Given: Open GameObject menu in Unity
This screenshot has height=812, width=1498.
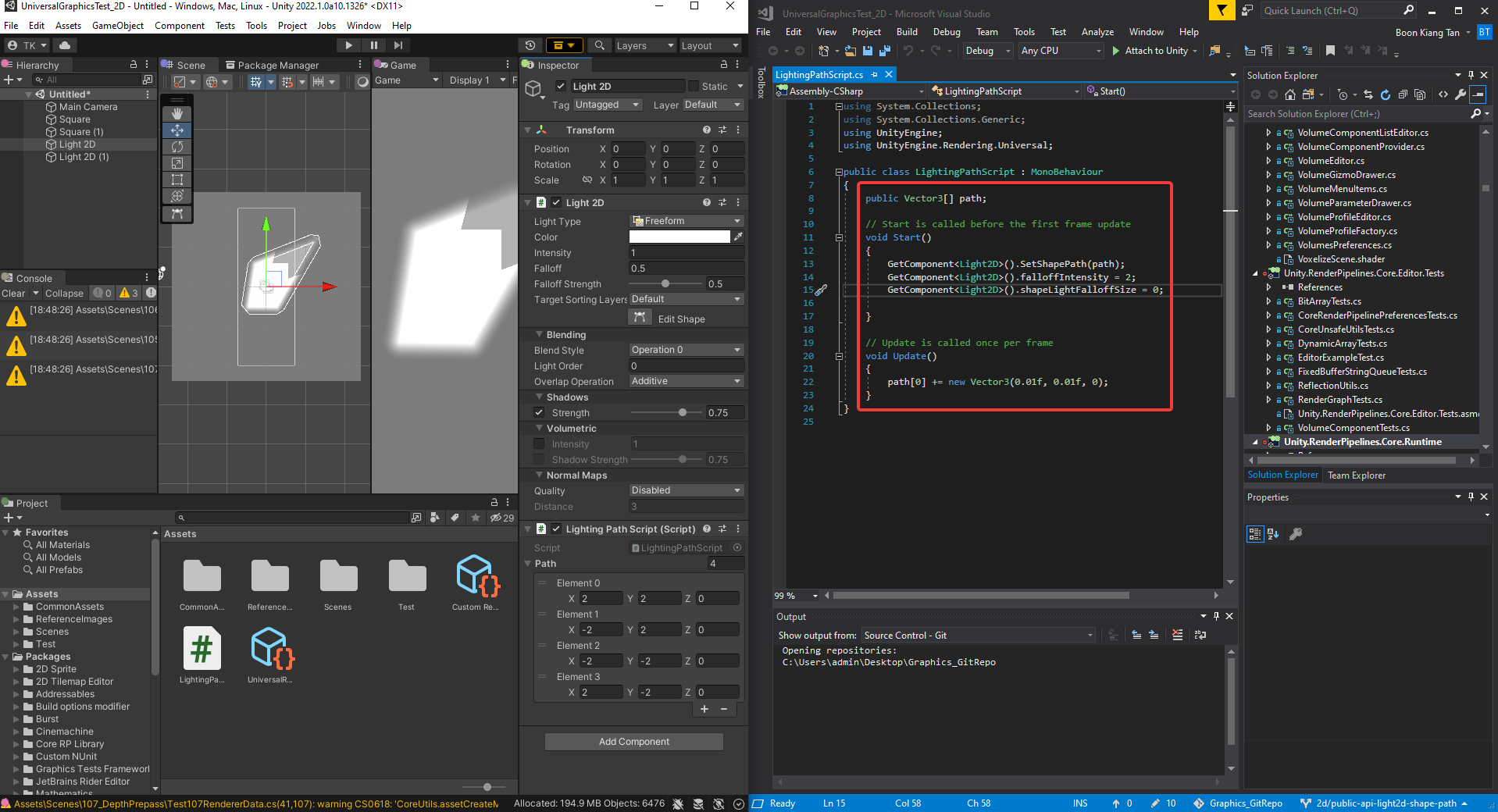Looking at the screenshot, I should [118, 25].
